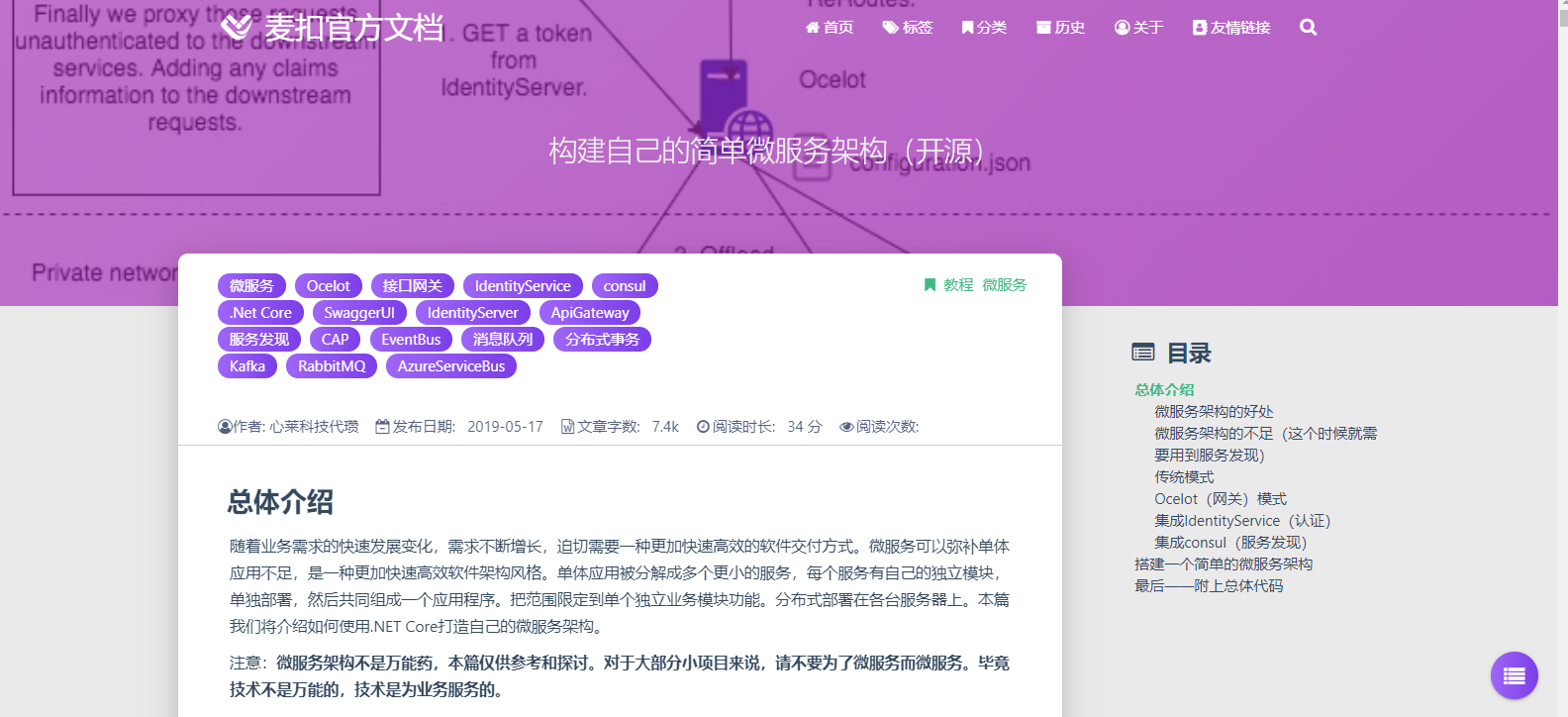The height and width of the screenshot is (717, 1568).
Task: Jump to Ocelot（网关）模式 section
Action: click(1221, 499)
